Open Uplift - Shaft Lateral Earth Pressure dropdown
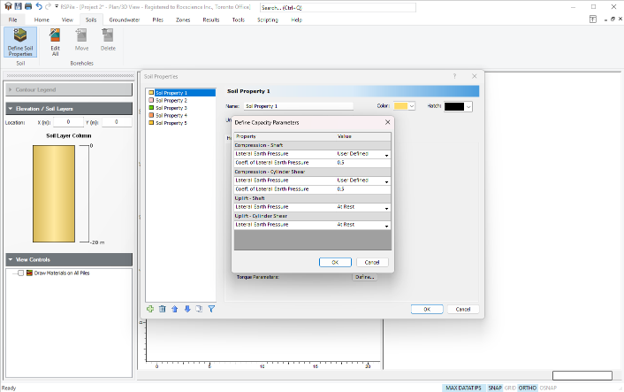The height and width of the screenshot is (392, 624). (x=386, y=208)
